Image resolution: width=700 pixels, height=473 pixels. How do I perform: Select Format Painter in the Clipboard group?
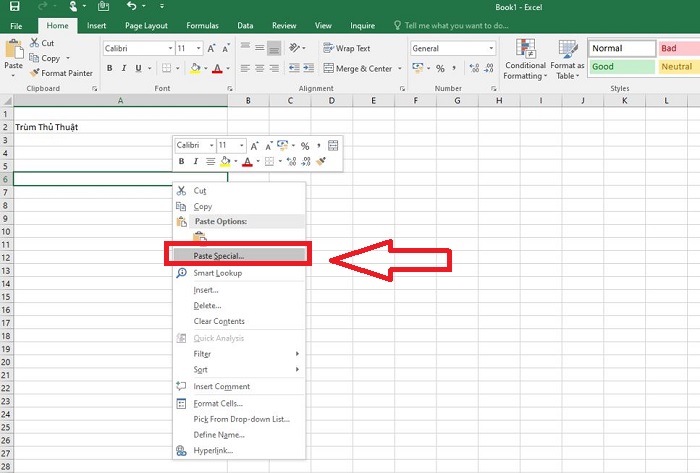click(61, 73)
